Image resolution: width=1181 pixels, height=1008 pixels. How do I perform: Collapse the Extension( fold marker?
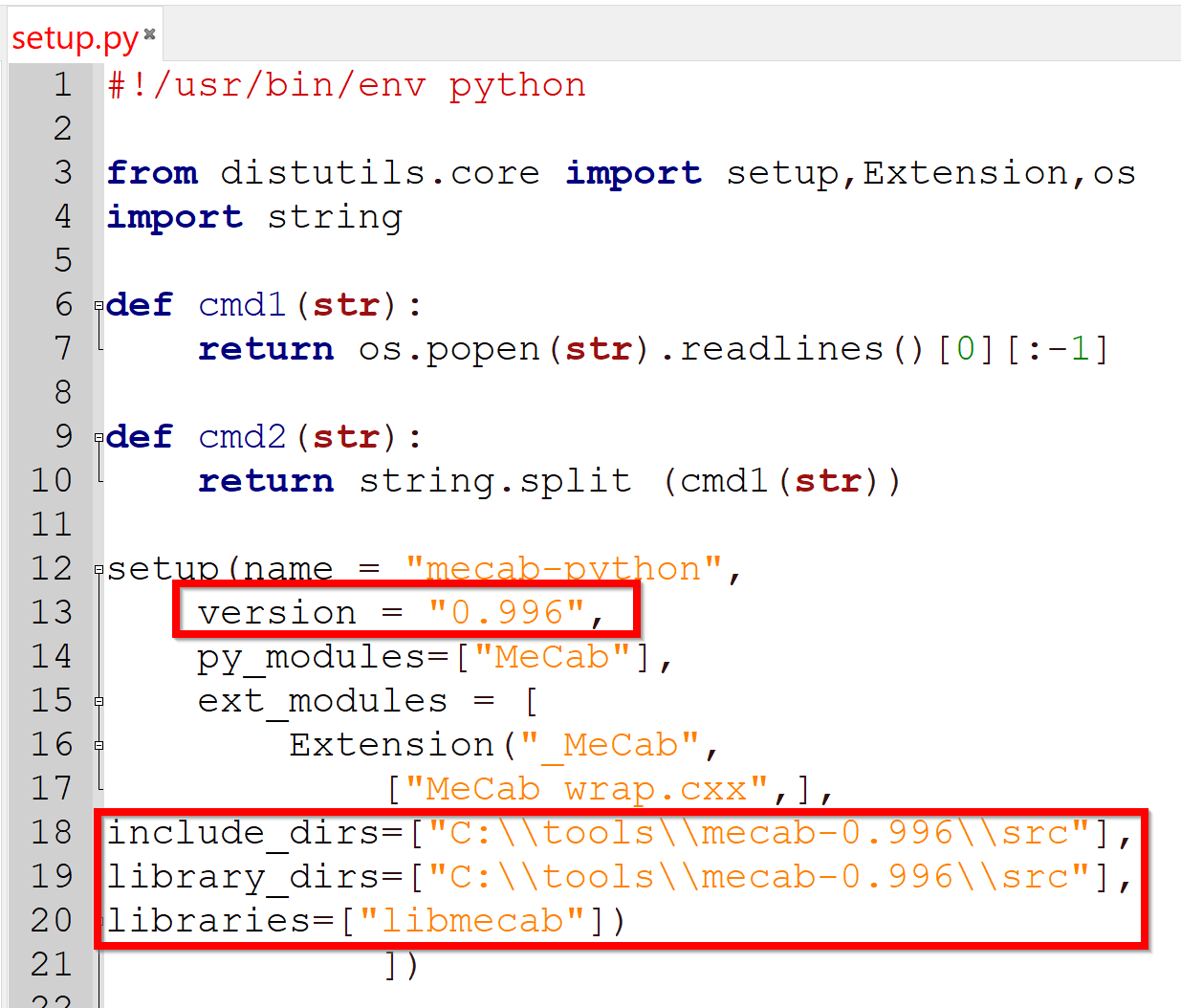pyautogui.click(x=98, y=746)
